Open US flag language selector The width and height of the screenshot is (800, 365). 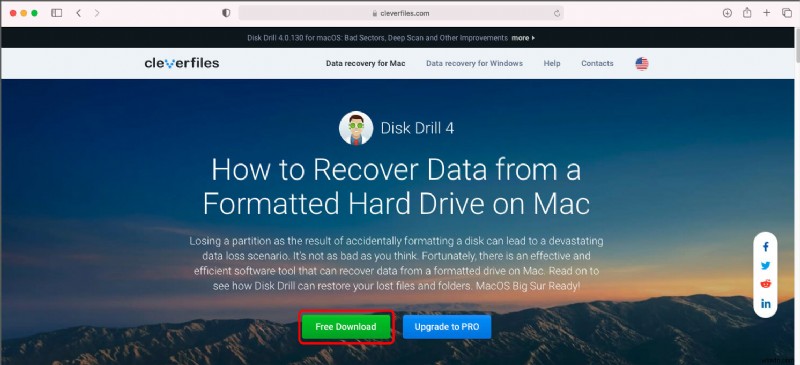tap(642, 64)
